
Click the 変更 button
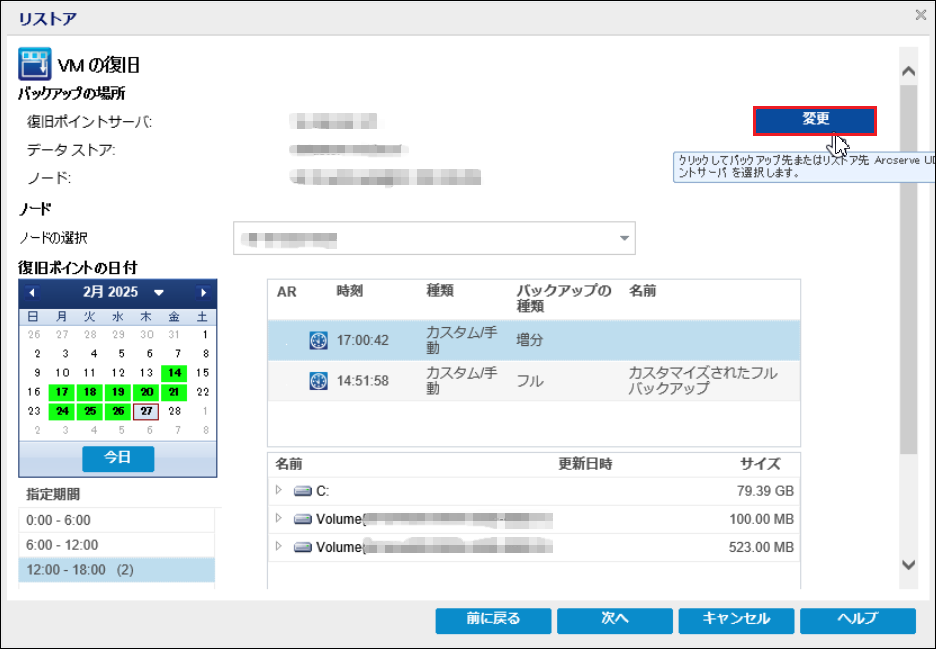pyautogui.click(x=815, y=121)
